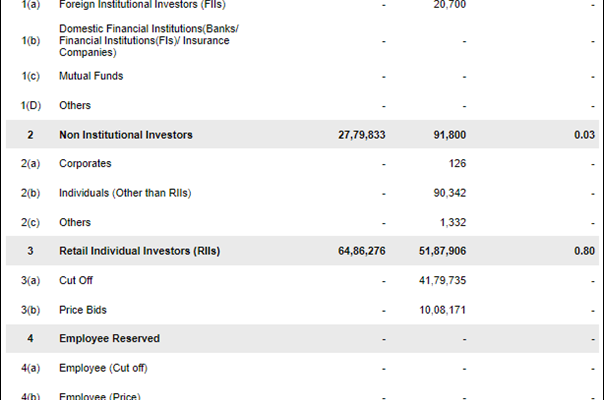Viewport: 604px width, 400px height.
Task: Click row number 2(a)
Action: click(30, 163)
